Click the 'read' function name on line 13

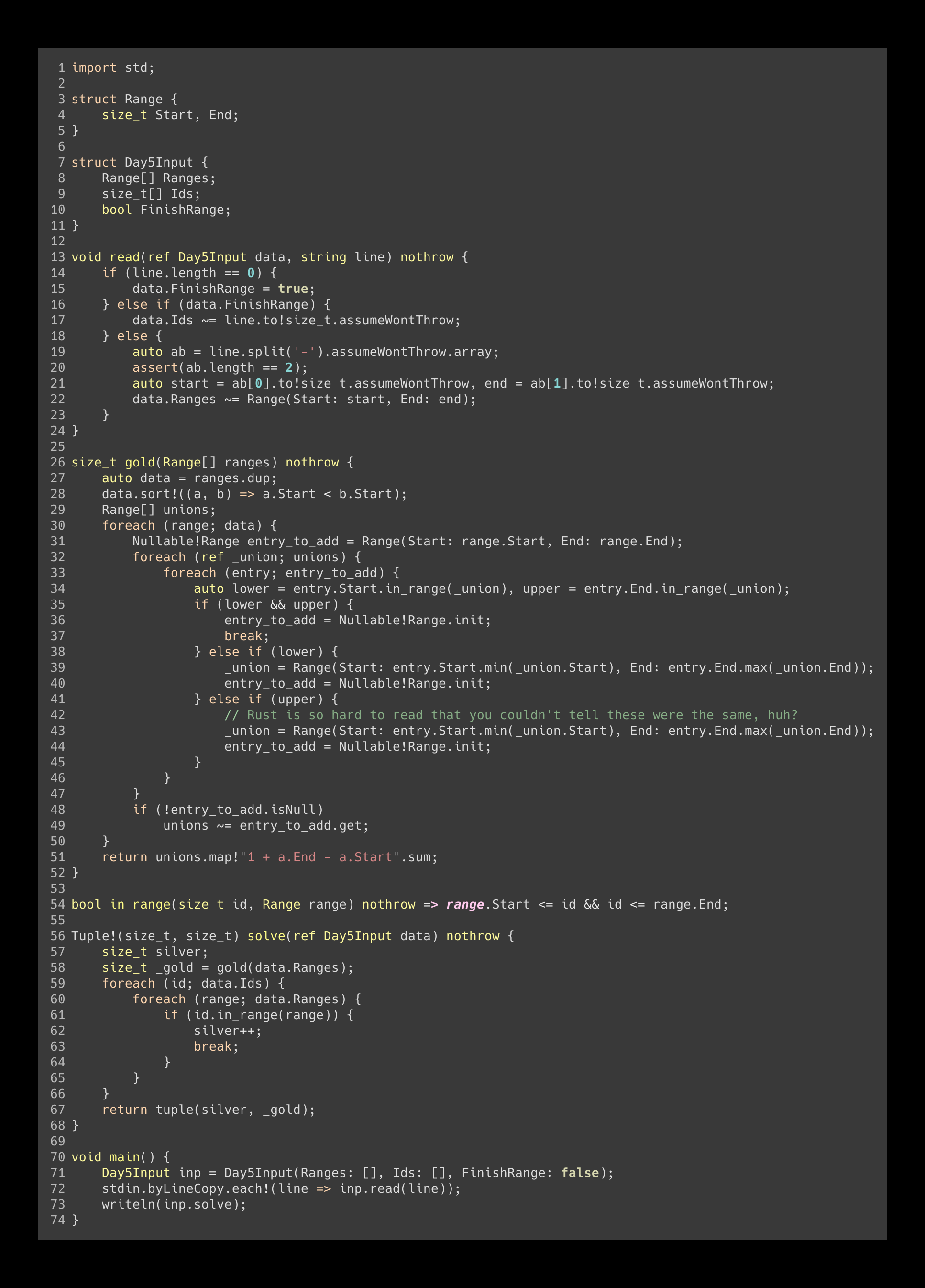[x=124, y=257]
